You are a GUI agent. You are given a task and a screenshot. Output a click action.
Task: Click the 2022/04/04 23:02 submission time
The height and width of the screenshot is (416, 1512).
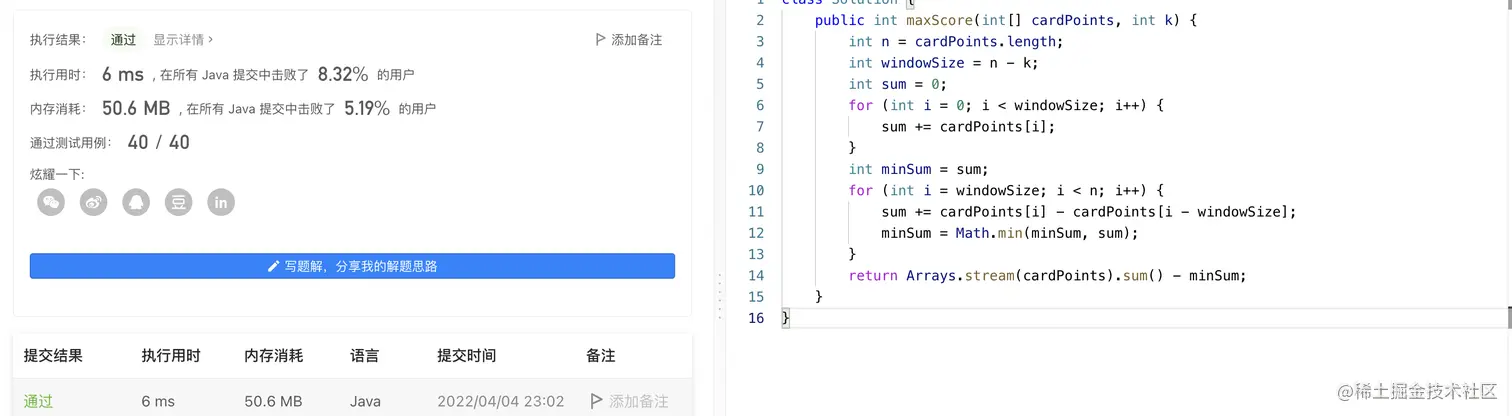[501, 401]
